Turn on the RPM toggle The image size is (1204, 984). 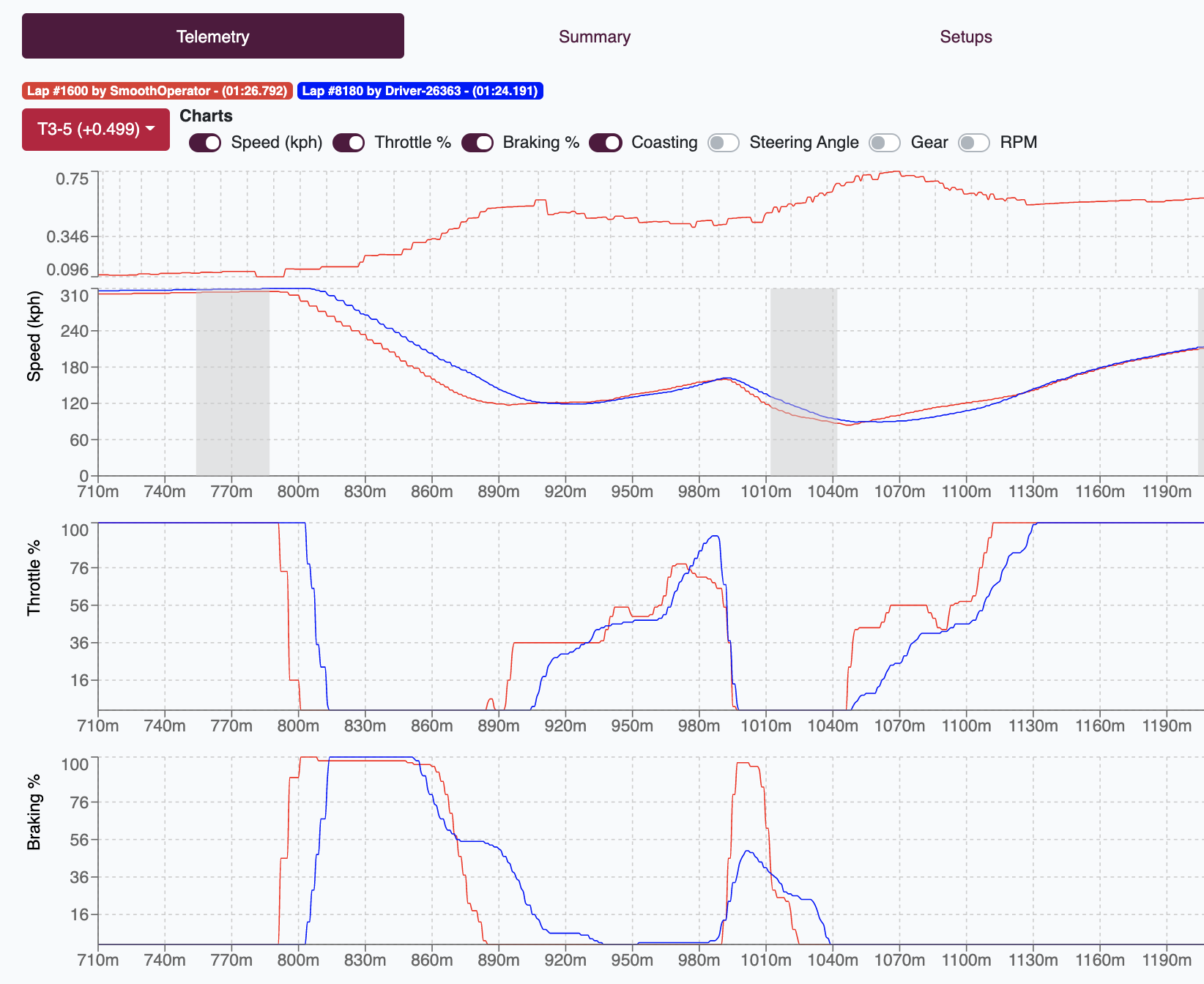[x=974, y=143]
